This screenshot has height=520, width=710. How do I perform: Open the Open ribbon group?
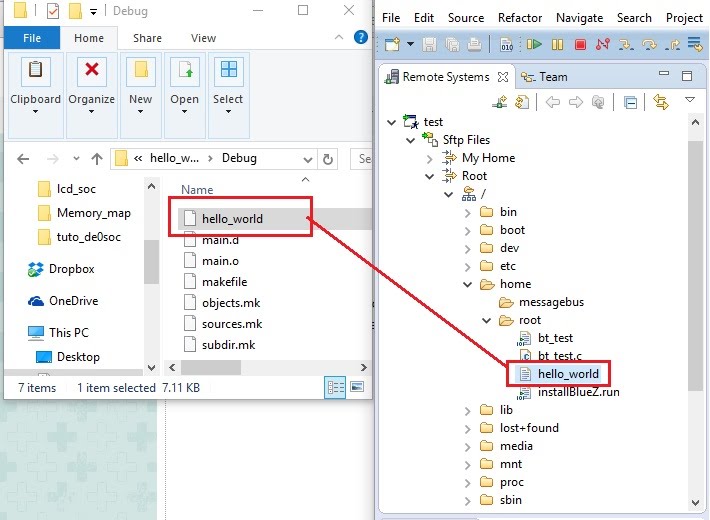[184, 95]
